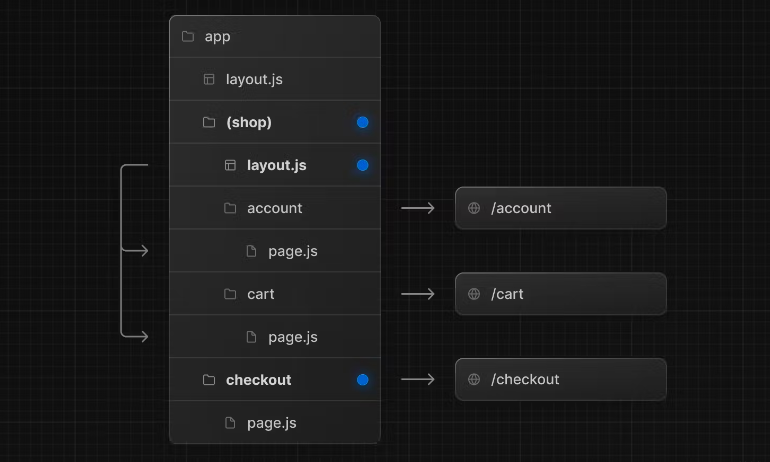Click the account folder icon
This screenshot has width=770, height=462.
tap(230, 208)
